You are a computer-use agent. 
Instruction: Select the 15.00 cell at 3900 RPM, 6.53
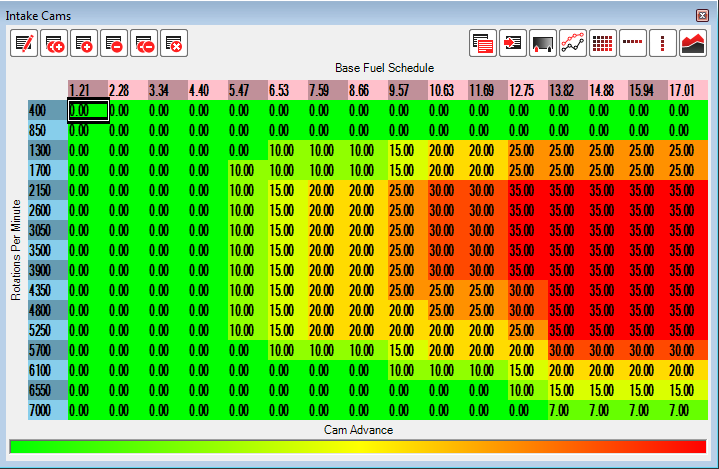[288, 270]
